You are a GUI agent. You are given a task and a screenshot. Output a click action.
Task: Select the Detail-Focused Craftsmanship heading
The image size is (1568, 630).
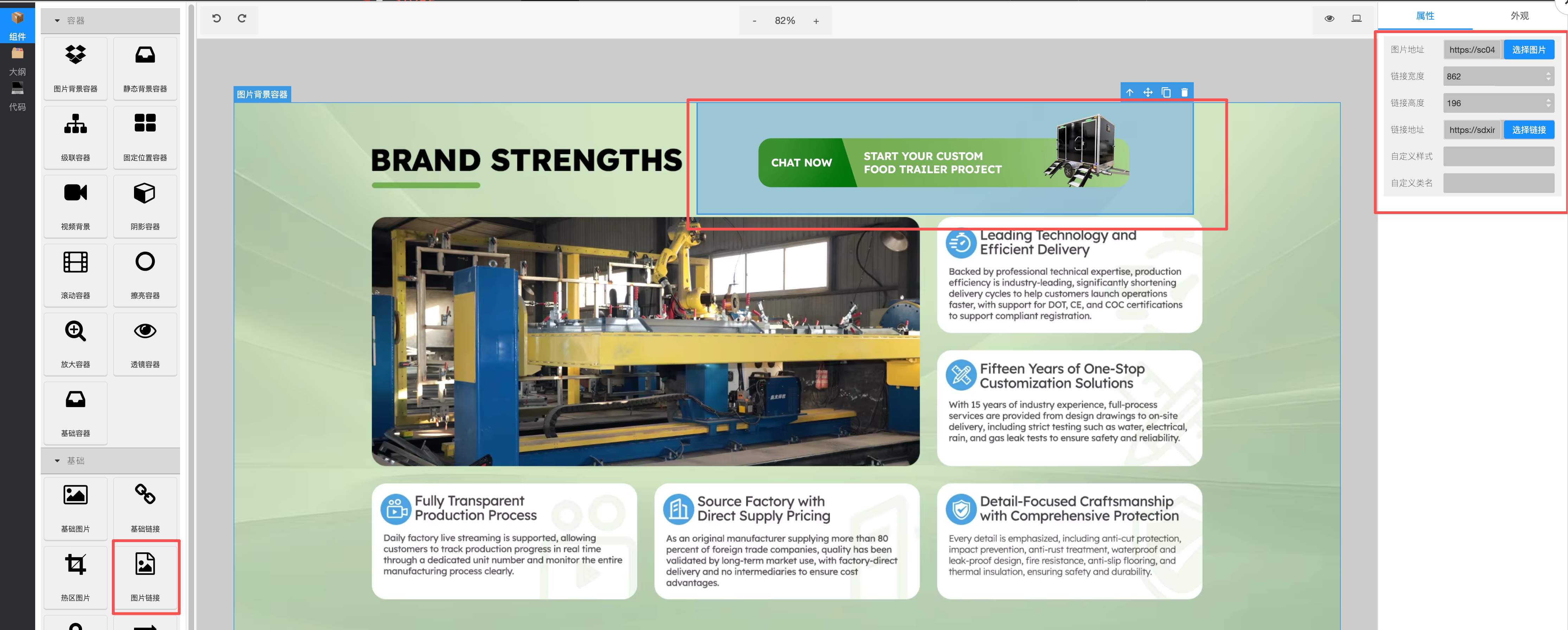tap(1079, 509)
